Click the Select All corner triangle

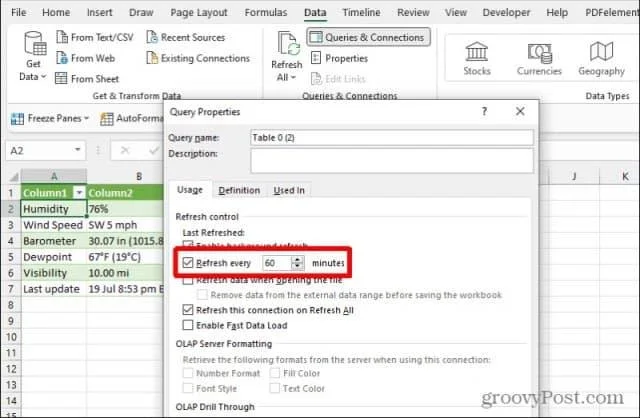point(13,177)
